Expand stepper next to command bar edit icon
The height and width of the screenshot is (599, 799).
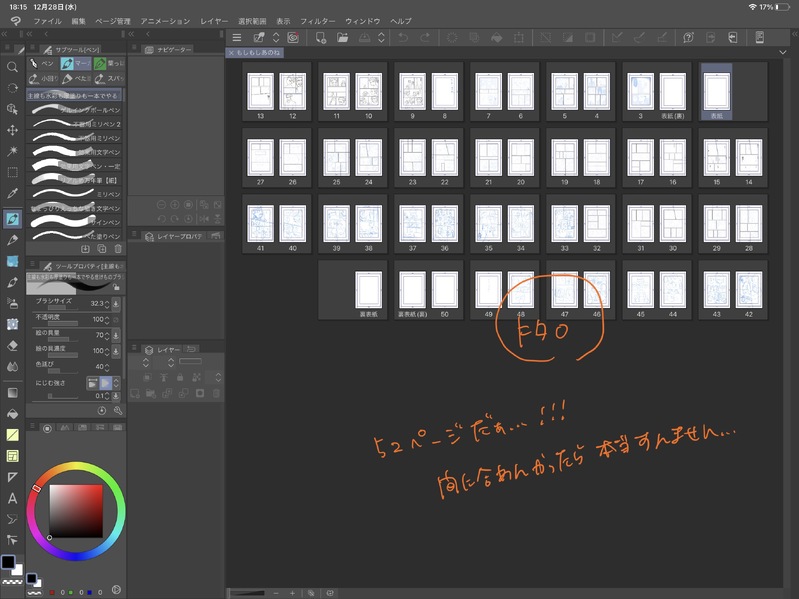coord(276,38)
